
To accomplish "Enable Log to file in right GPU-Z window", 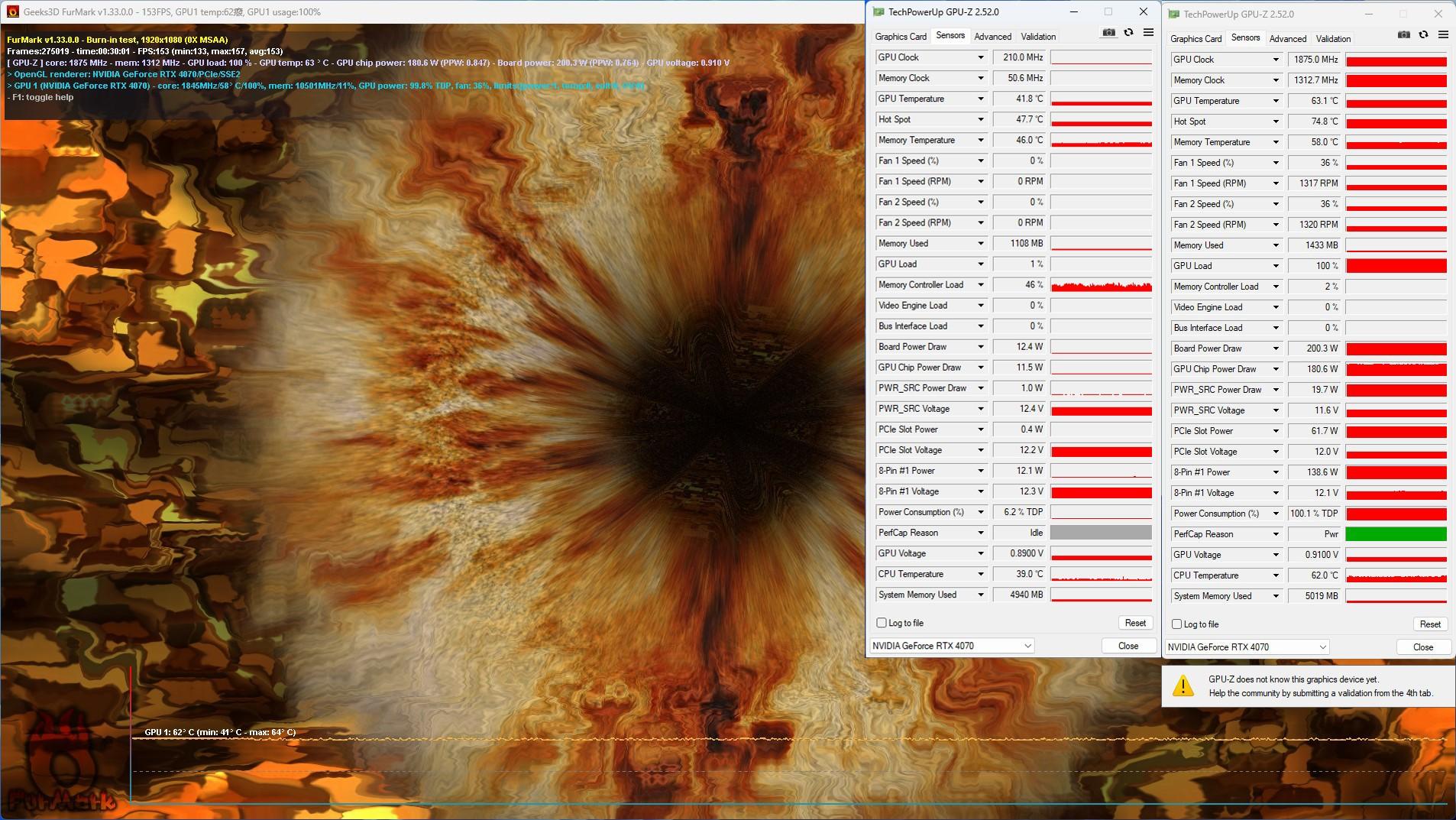I will (1177, 624).
